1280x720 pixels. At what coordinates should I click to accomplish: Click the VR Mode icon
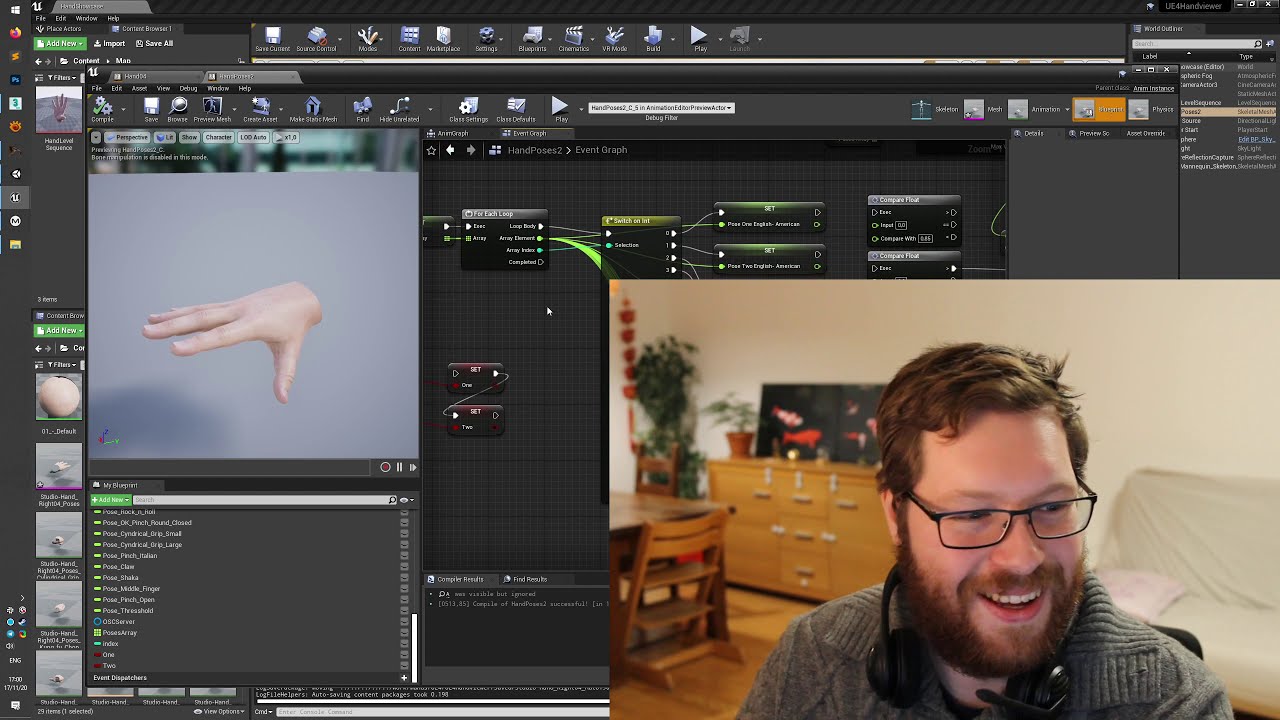[614, 39]
